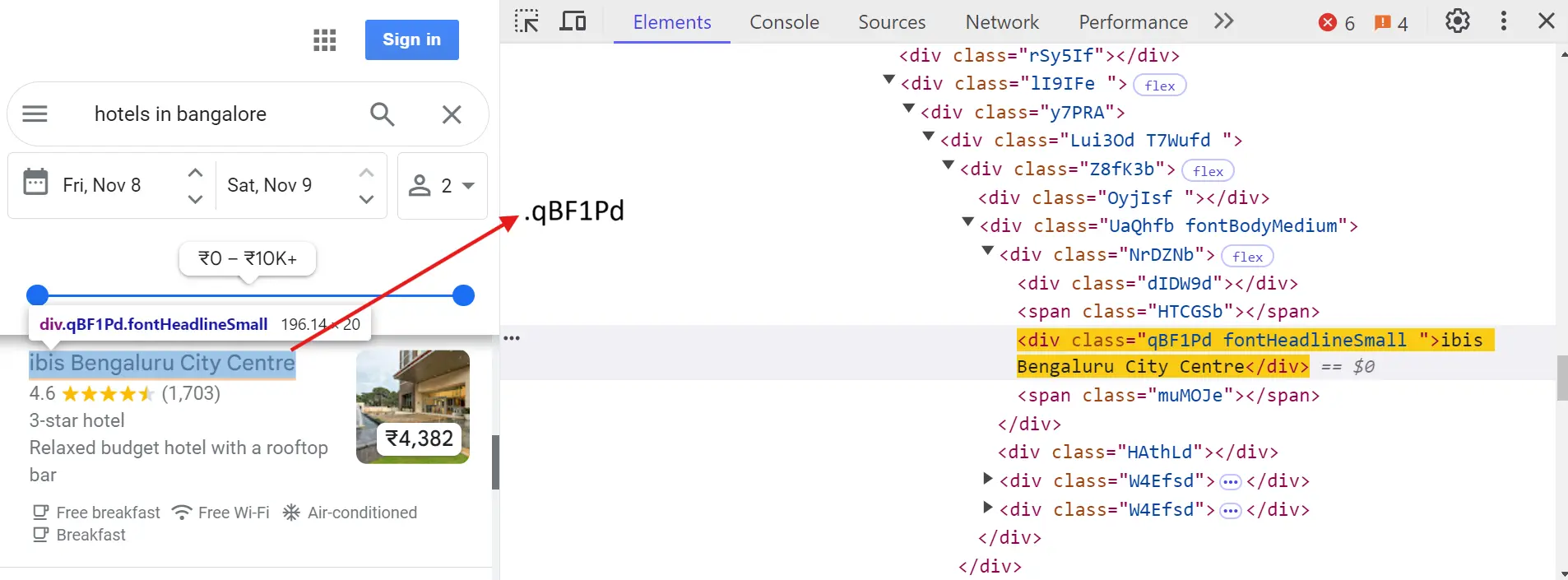Click the right price slider handle
The width and height of the screenshot is (1568, 580).
pos(464,295)
